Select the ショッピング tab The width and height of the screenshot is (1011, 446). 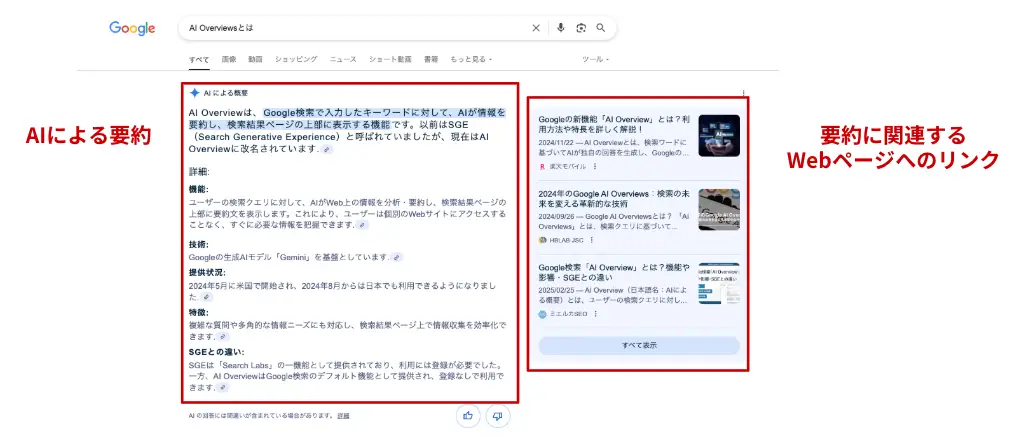[296, 59]
